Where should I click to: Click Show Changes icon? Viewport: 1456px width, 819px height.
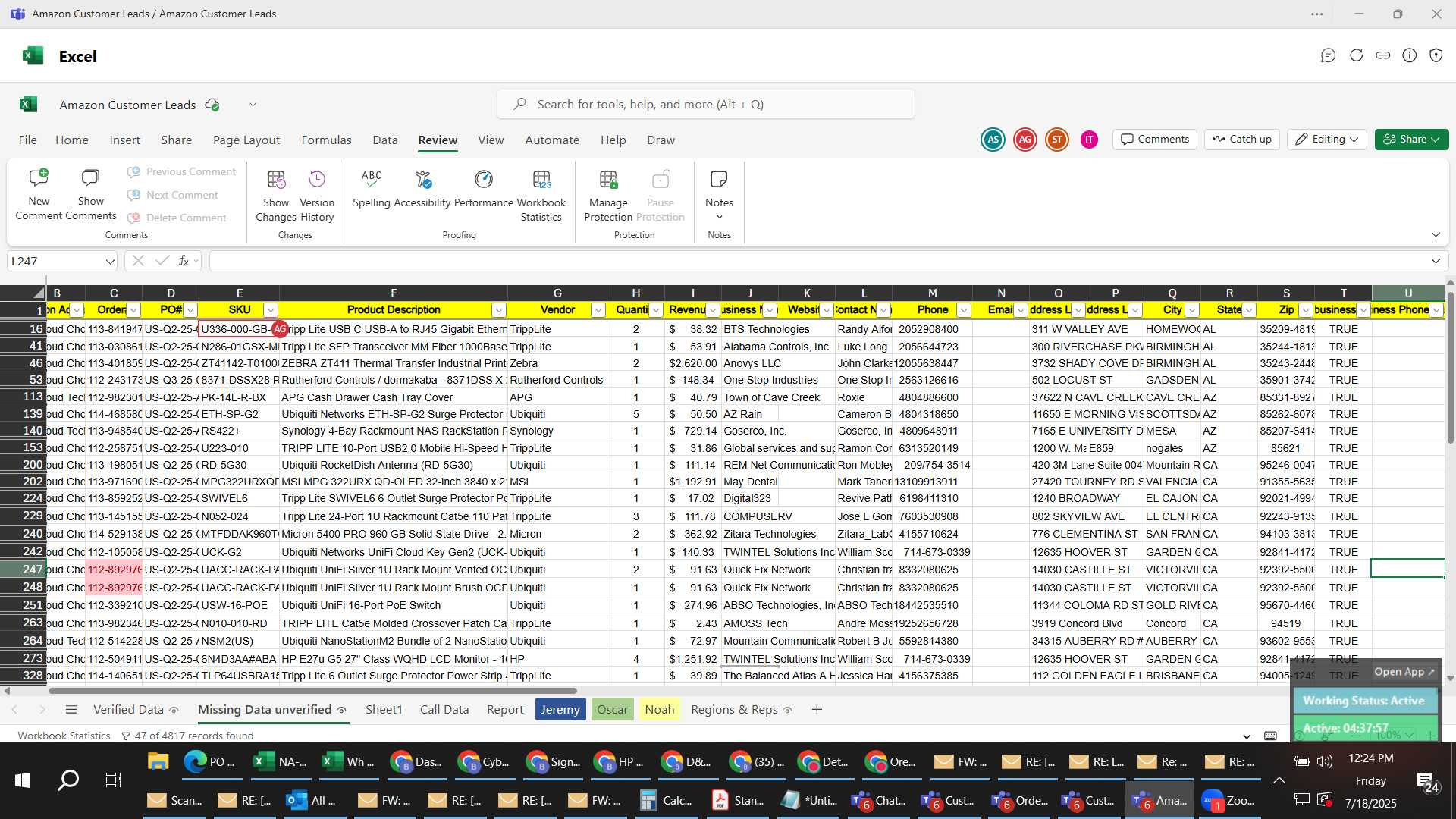(276, 180)
